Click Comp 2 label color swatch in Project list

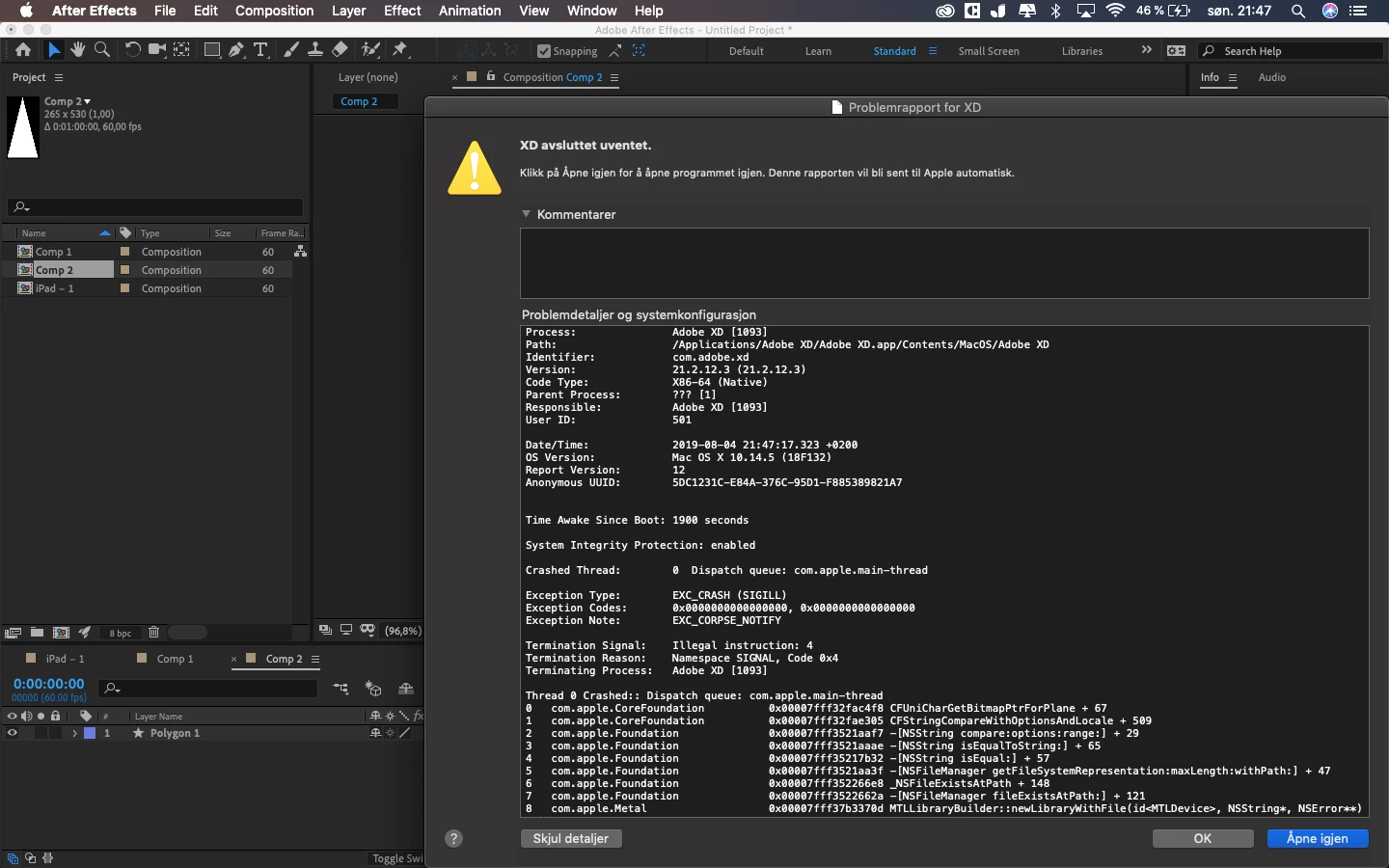click(124, 269)
